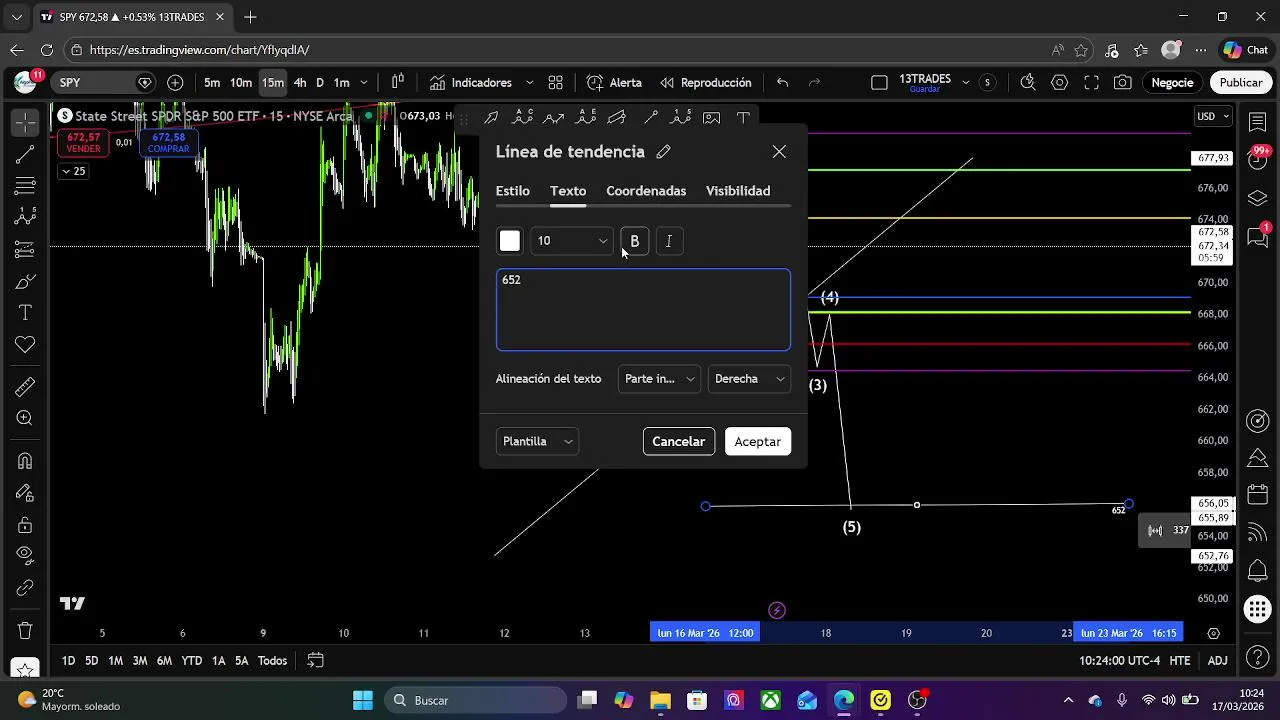Open the font size 10 dropdown

point(572,241)
